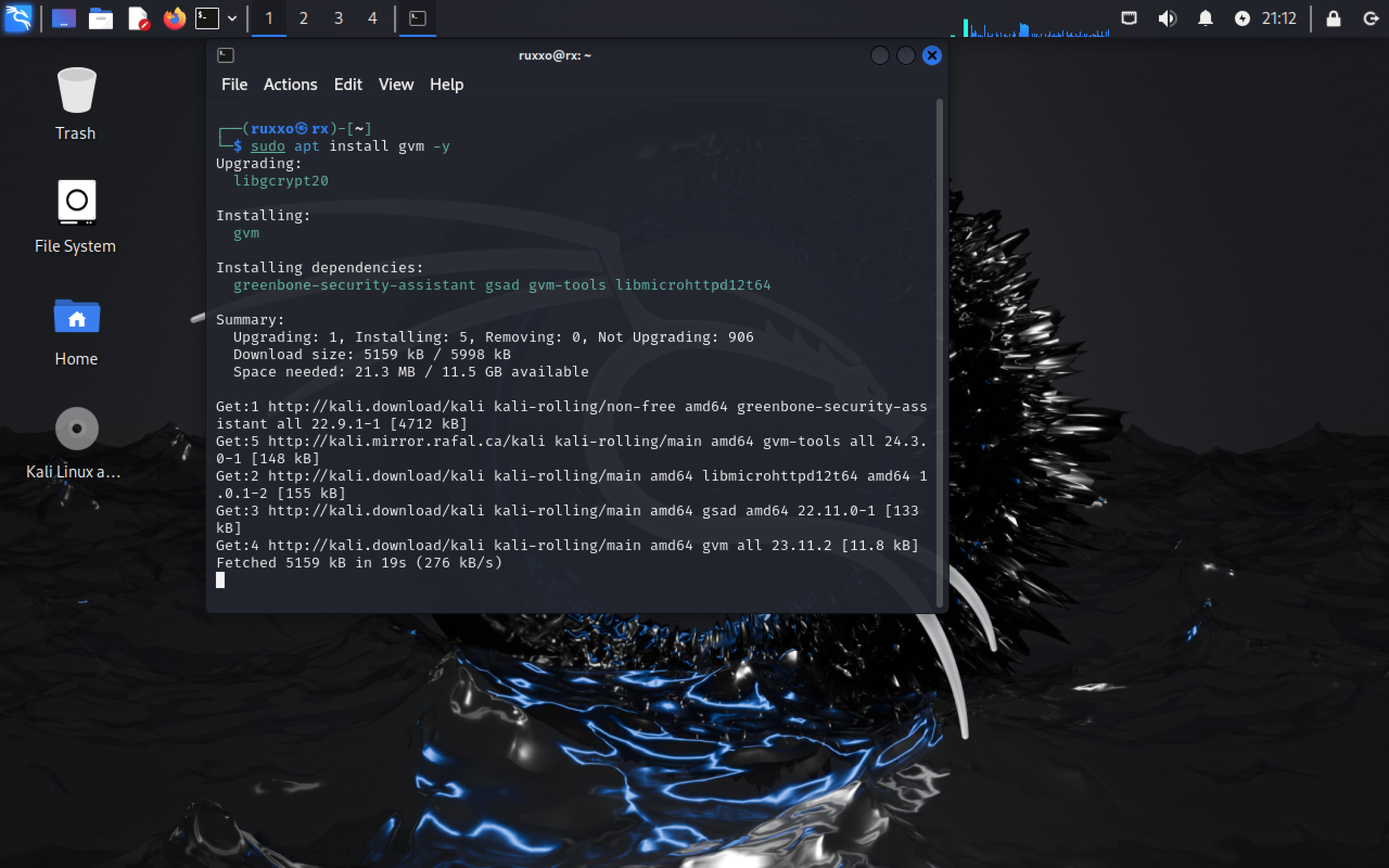1389x868 pixels.
Task: Select the Trash desktop icon
Action: click(76, 103)
